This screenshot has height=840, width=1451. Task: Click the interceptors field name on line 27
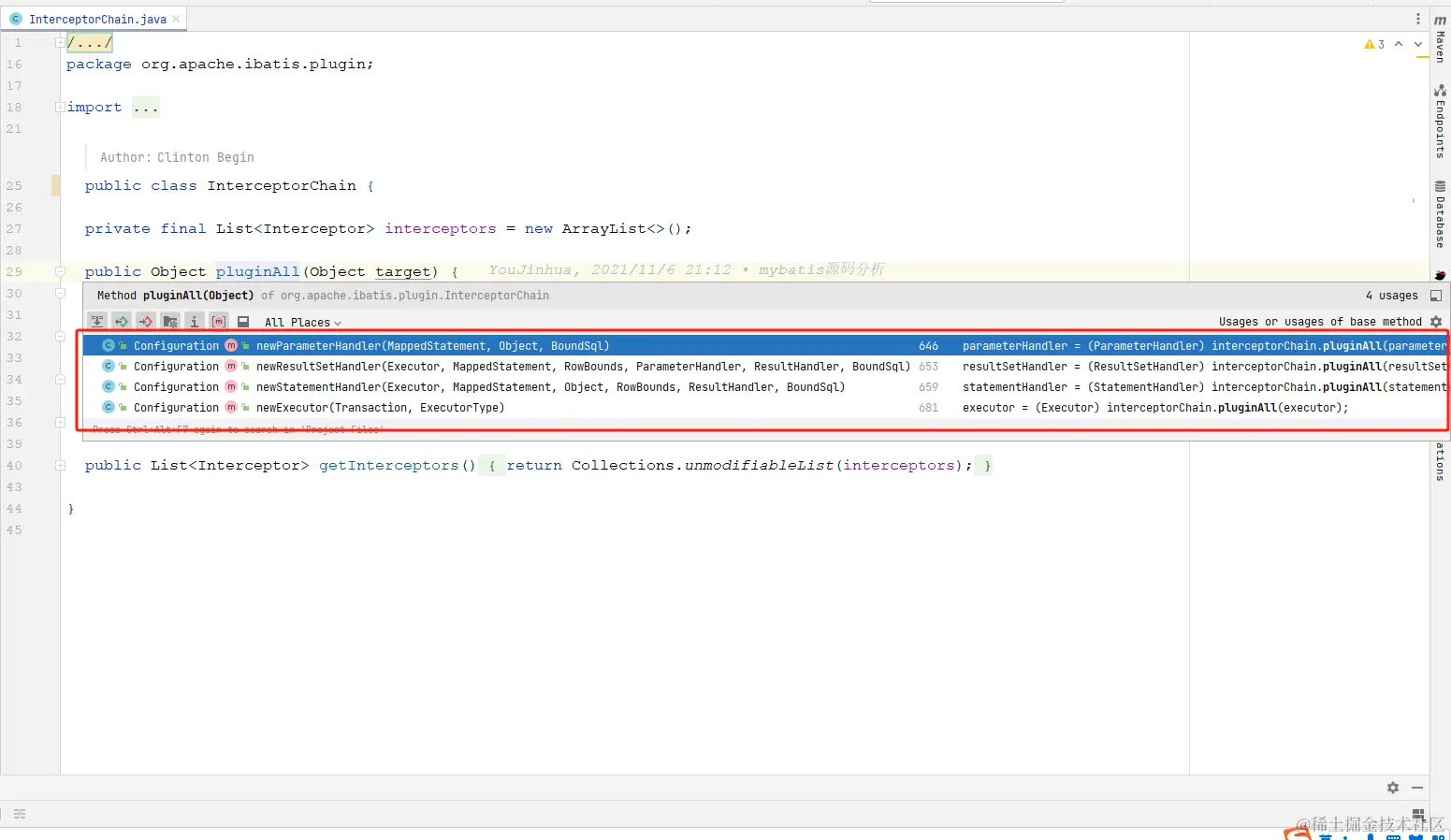[x=441, y=229]
